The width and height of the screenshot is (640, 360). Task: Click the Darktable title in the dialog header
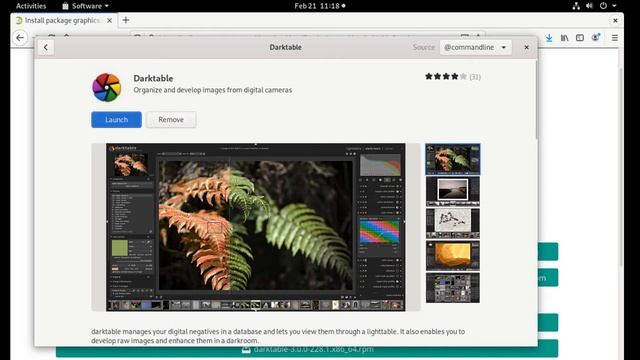pyautogui.click(x=285, y=47)
